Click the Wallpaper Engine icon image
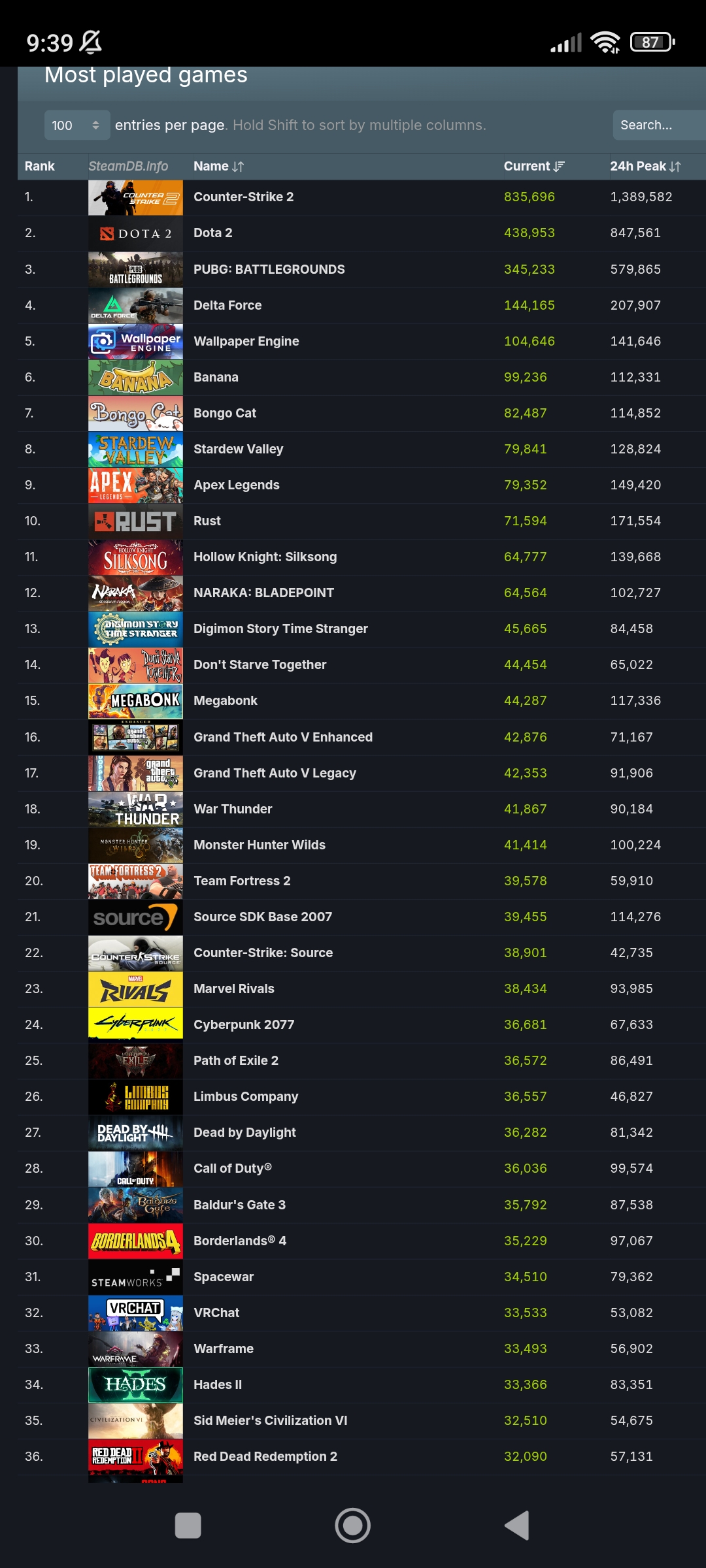Image resolution: width=706 pixels, height=1568 pixels. (135, 341)
